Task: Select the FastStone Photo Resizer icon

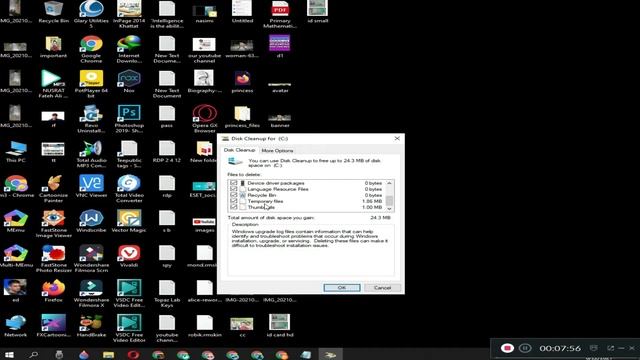Action: (53, 259)
